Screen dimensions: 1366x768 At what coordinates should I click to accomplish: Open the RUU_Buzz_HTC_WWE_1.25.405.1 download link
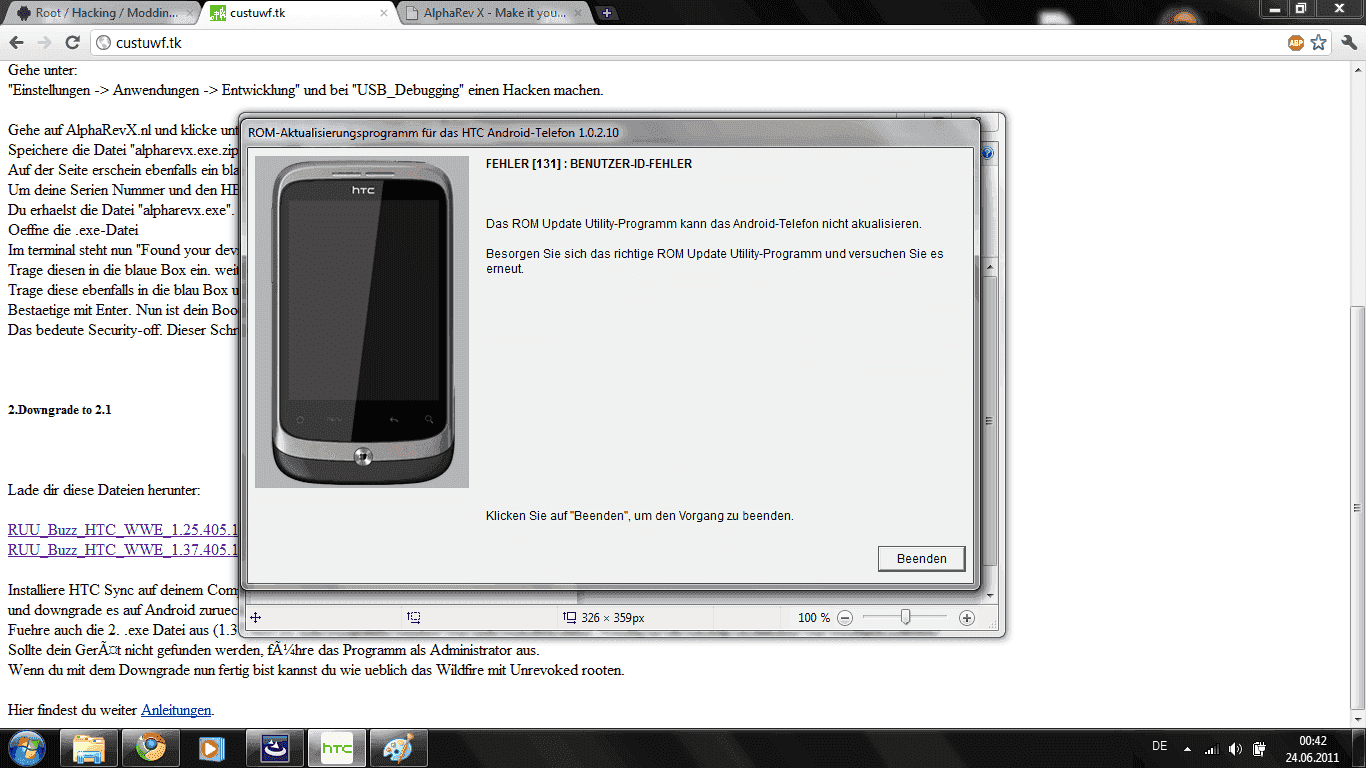pos(123,530)
